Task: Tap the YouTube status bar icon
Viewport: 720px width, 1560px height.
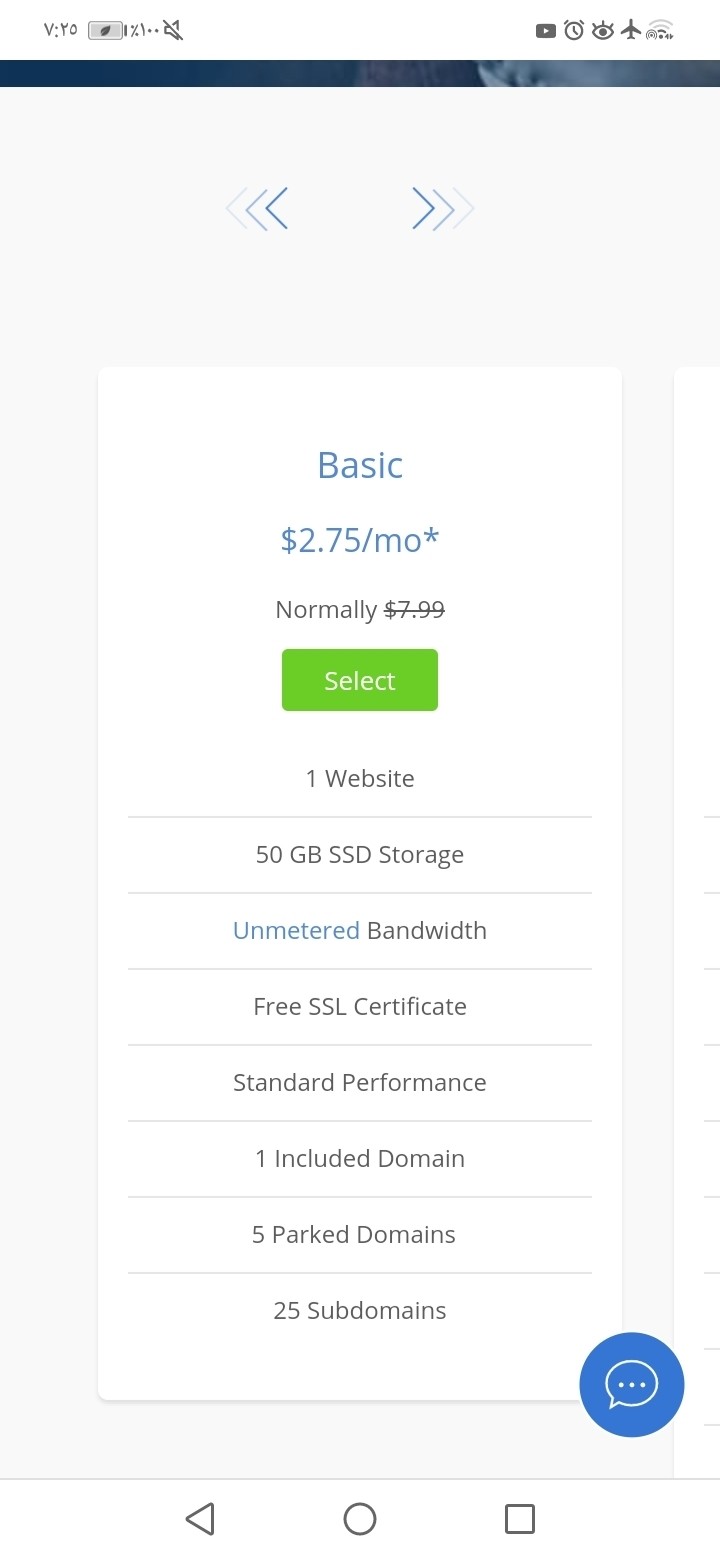Action: tap(545, 31)
